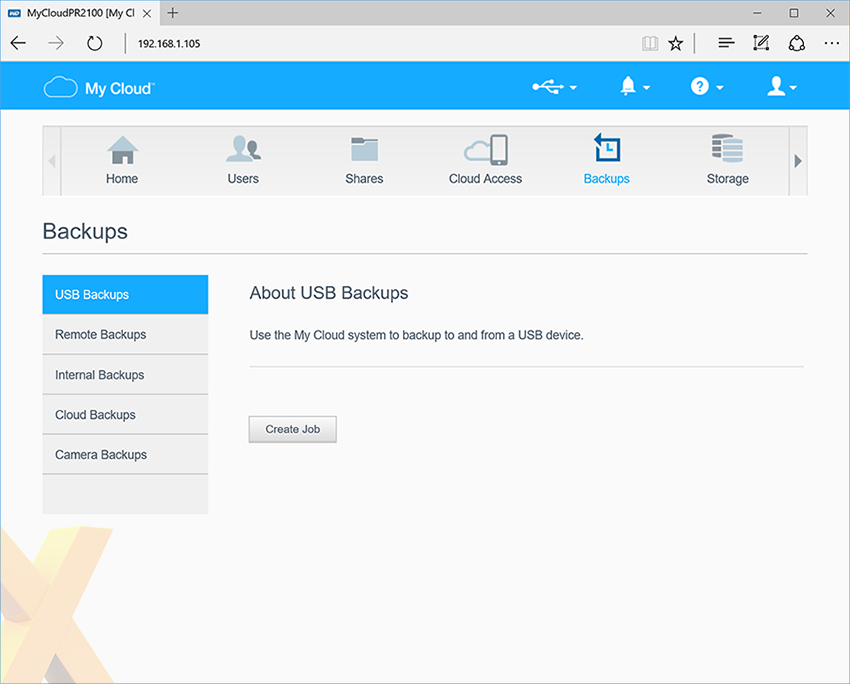Switch to Cloud Backups tab
The width and height of the screenshot is (850, 684).
click(125, 415)
